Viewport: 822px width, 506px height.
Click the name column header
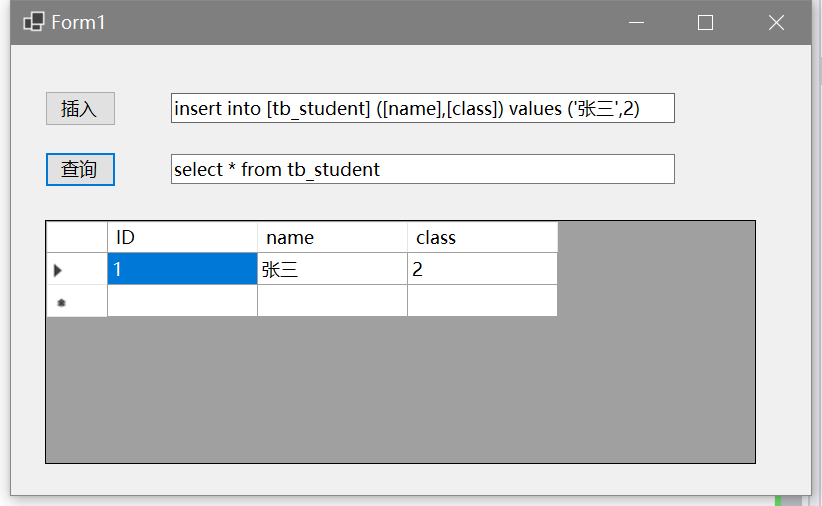pyautogui.click(x=332, y=237)
